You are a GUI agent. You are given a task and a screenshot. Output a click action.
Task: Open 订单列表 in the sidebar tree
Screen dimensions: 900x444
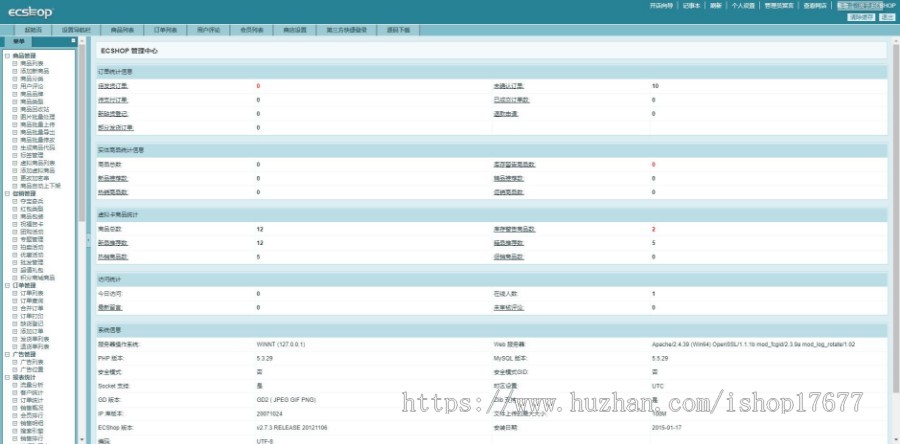[x=31, y=293]
